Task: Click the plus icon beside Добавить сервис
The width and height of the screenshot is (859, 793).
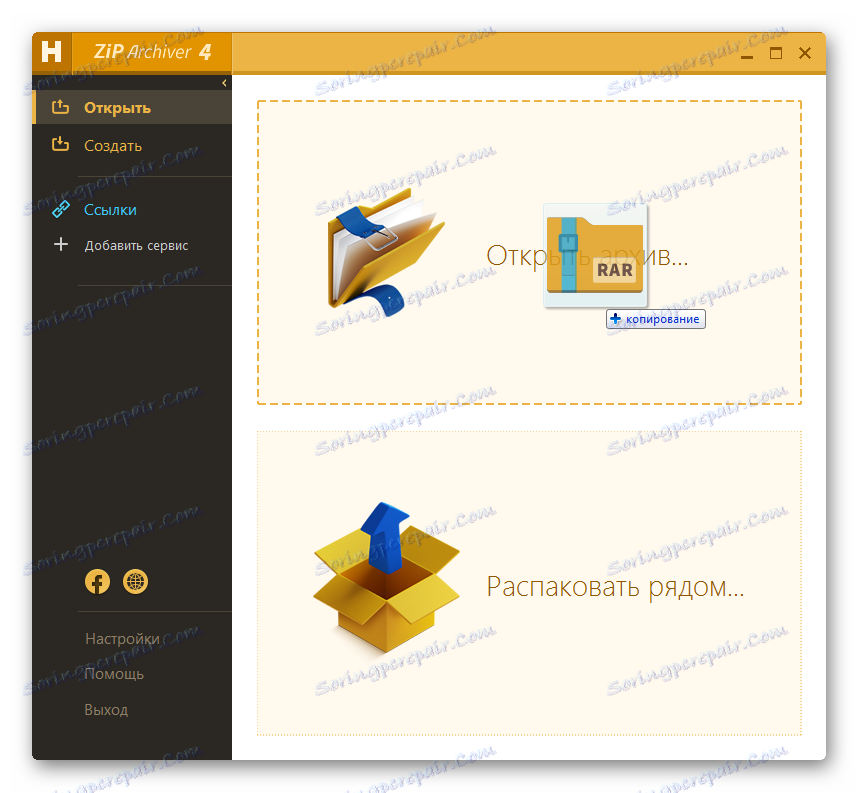Action: [61, 244]
